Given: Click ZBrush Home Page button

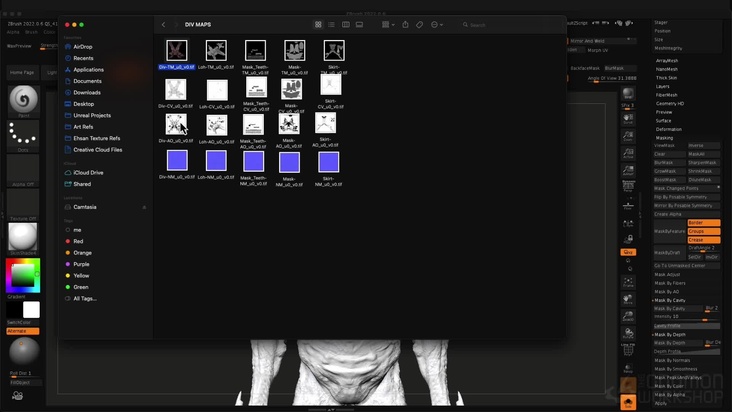Looking at the screenshot, I should pyautogui.click(x=22, y=72).
